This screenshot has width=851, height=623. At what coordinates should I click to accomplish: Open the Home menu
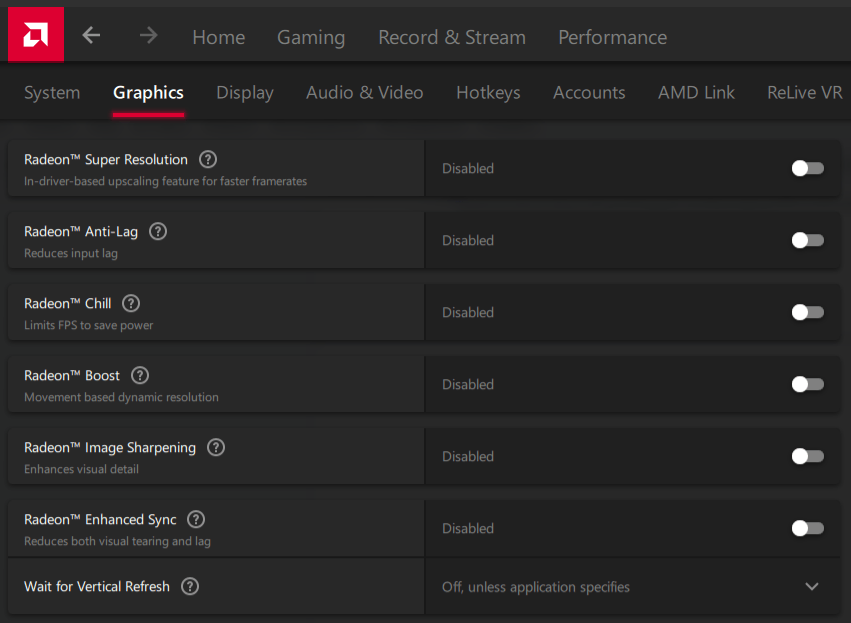tap(219, 37)
